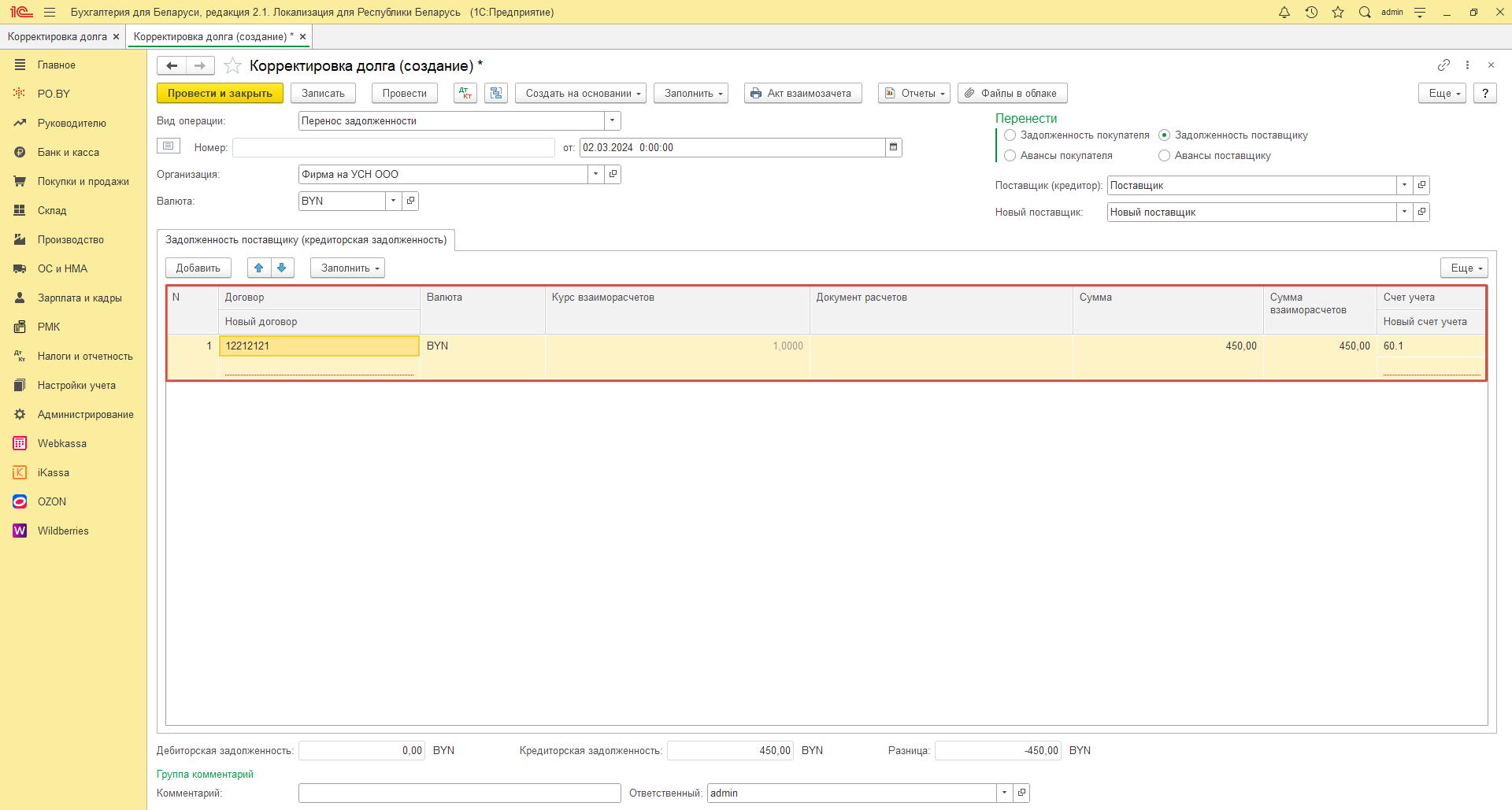Open document structure icon

point(496,93)
